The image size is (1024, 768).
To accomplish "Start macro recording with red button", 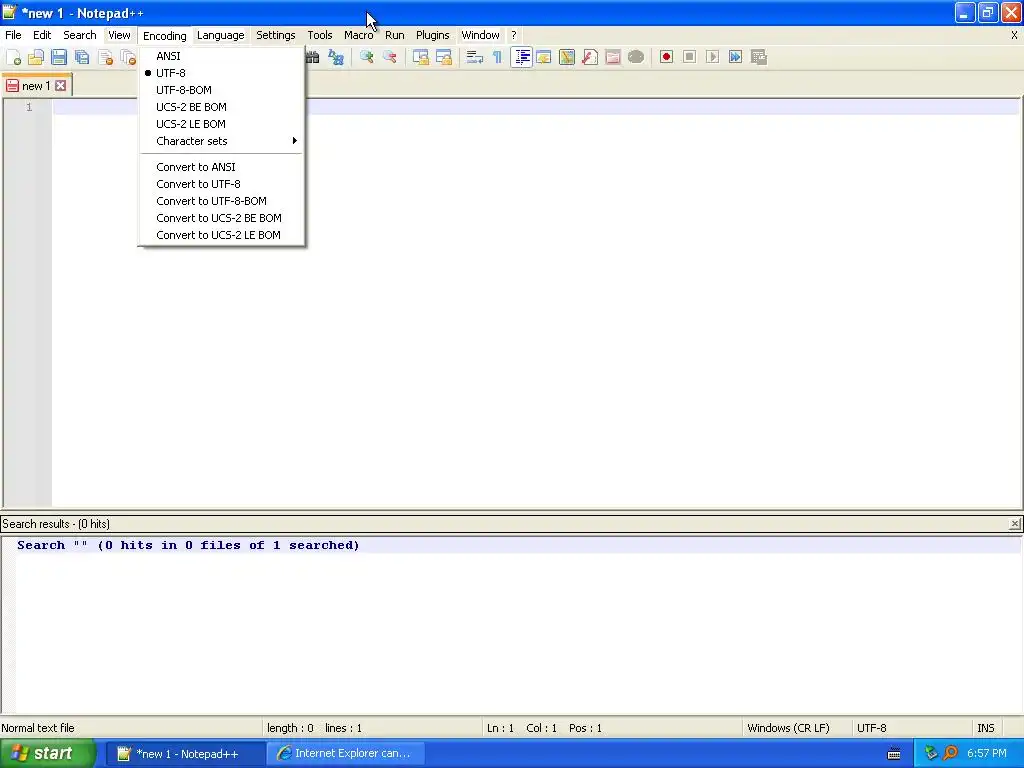I will (x=666, y=57).
